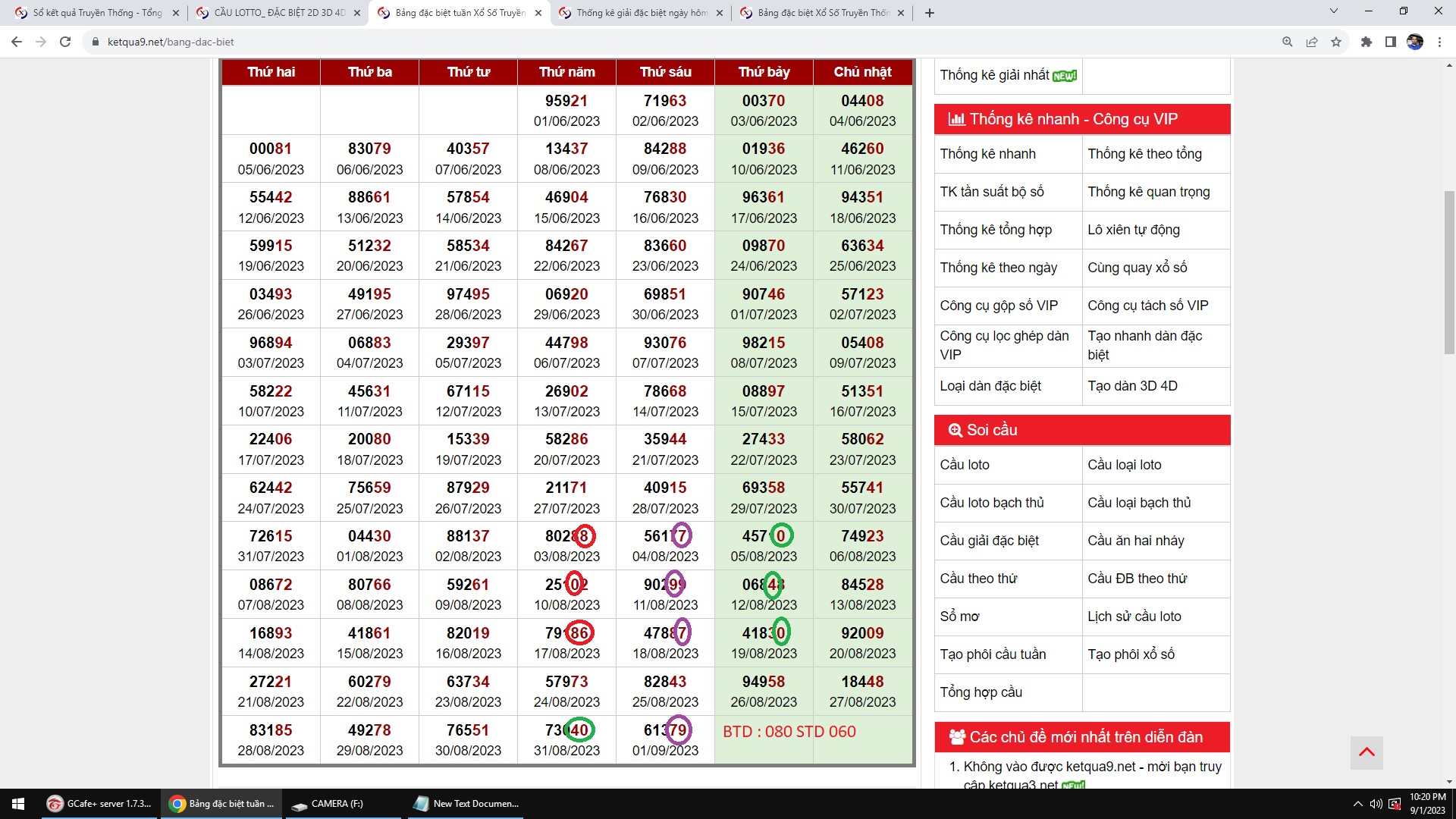The height and width of the screenshot is (819, 1456).
Task: Open New Text Document in taskbar
Action: 467,804
